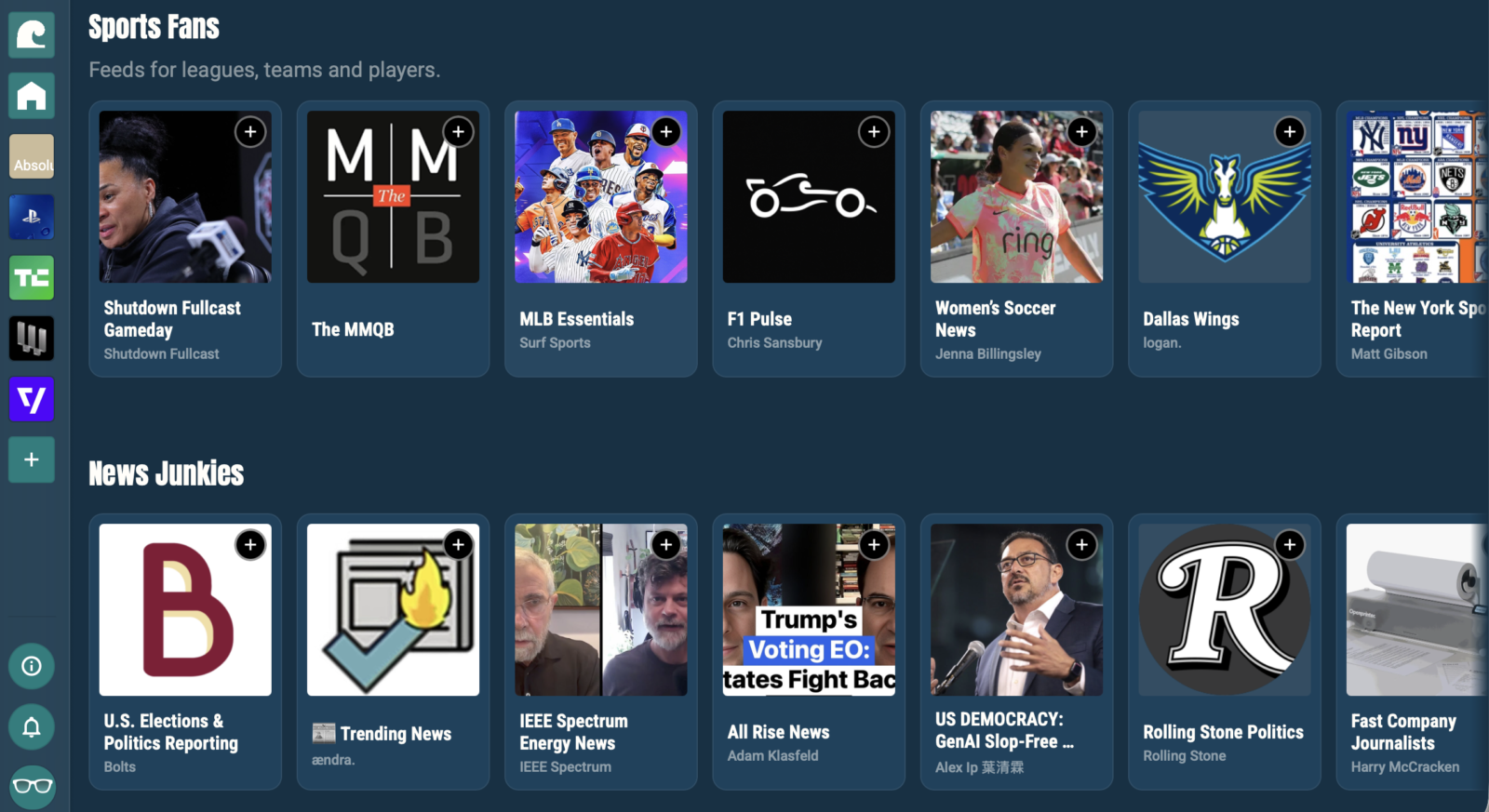
Task: Open the PlayStation sidebar feed icon
Action: pyautogui.click(x=32, y=218)
